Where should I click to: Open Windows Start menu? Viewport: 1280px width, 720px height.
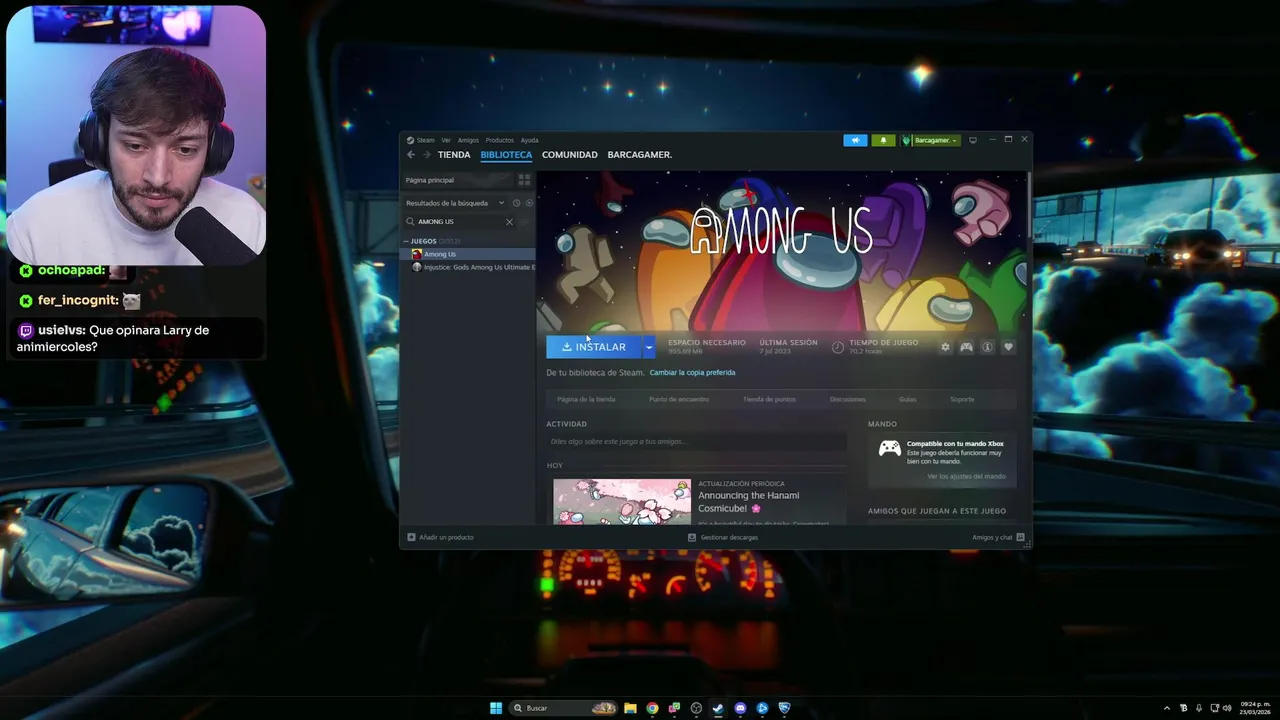(x=496, y=708)
